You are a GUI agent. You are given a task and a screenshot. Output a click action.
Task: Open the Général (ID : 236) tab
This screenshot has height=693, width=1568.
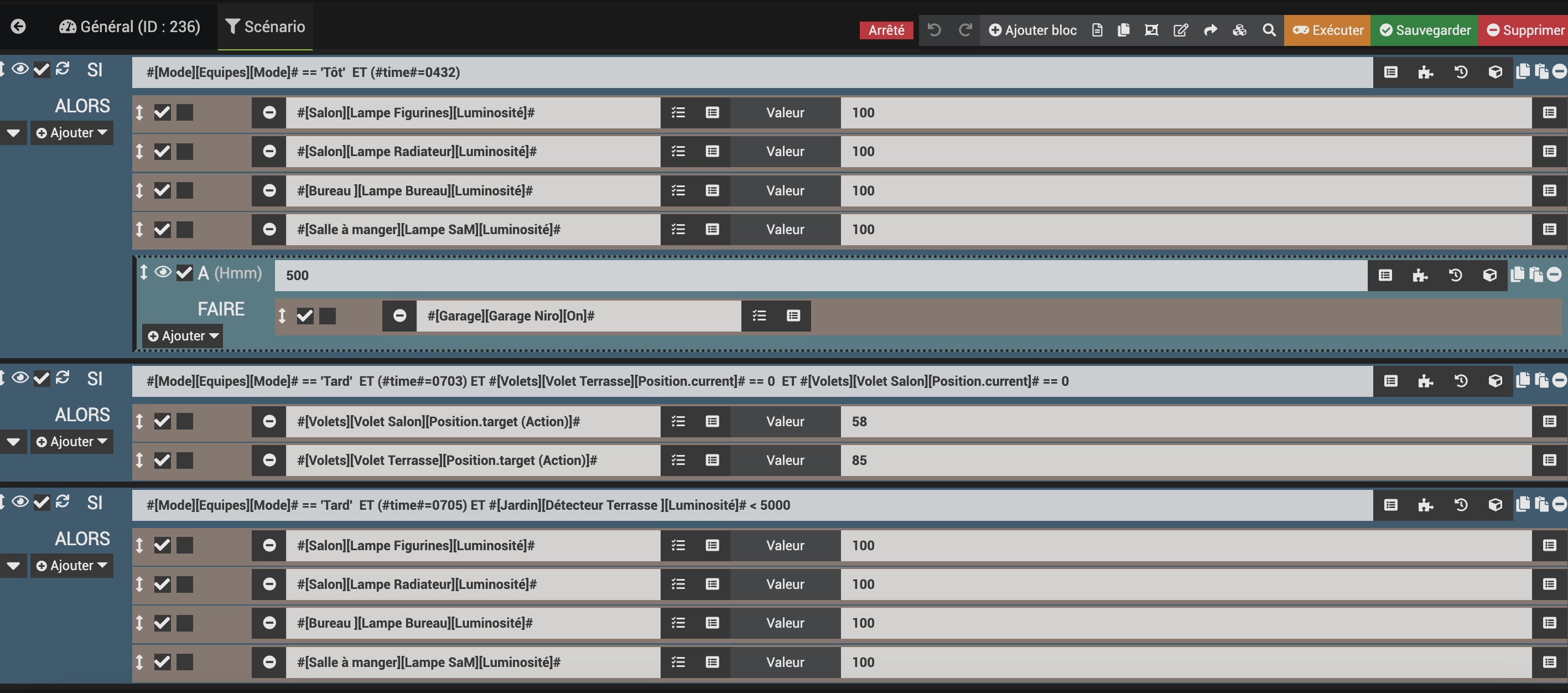tap(129, 27)
